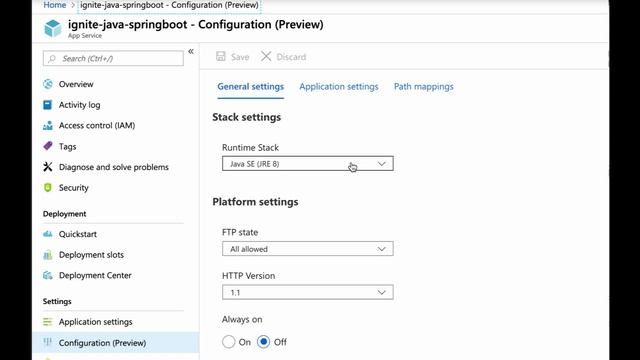
Task: Click the green Security shield icon
Action: [48, 188]
